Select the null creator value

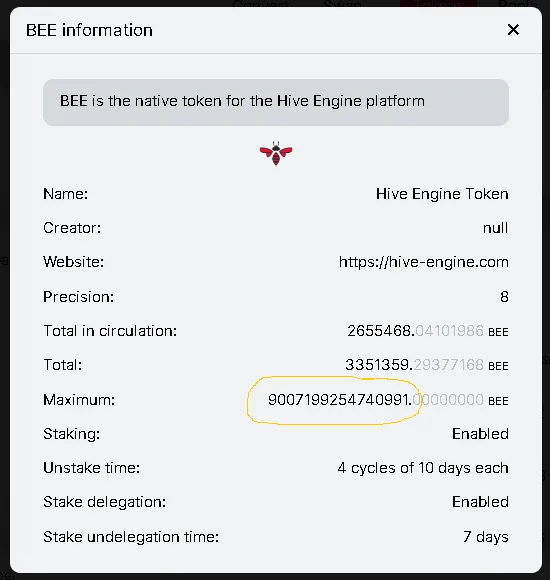(x=495, y=228)
